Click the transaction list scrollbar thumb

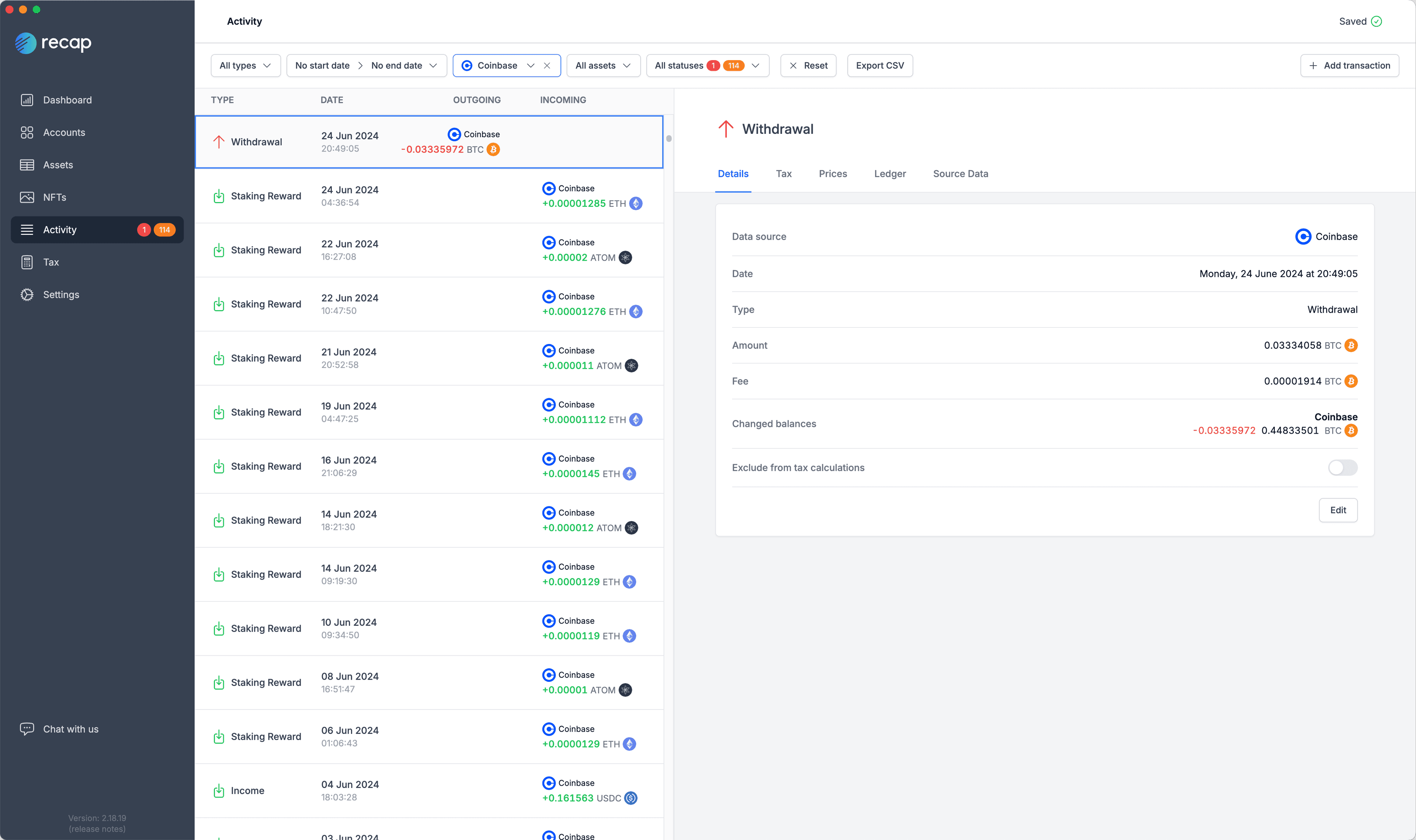pyautogui.click(x=669, y=139)
